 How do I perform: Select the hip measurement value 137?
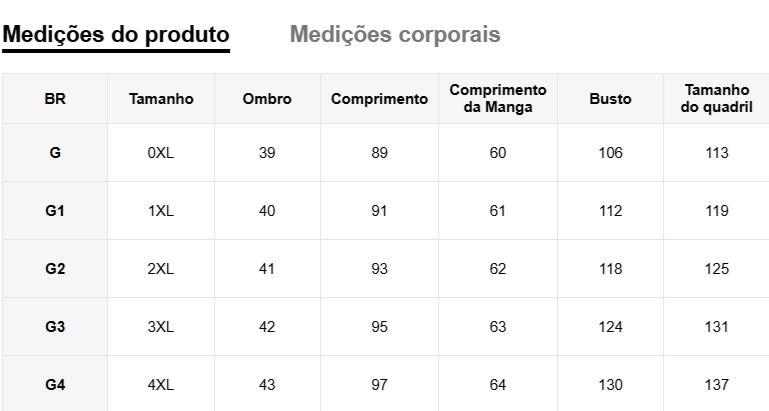tap(716, 385)
